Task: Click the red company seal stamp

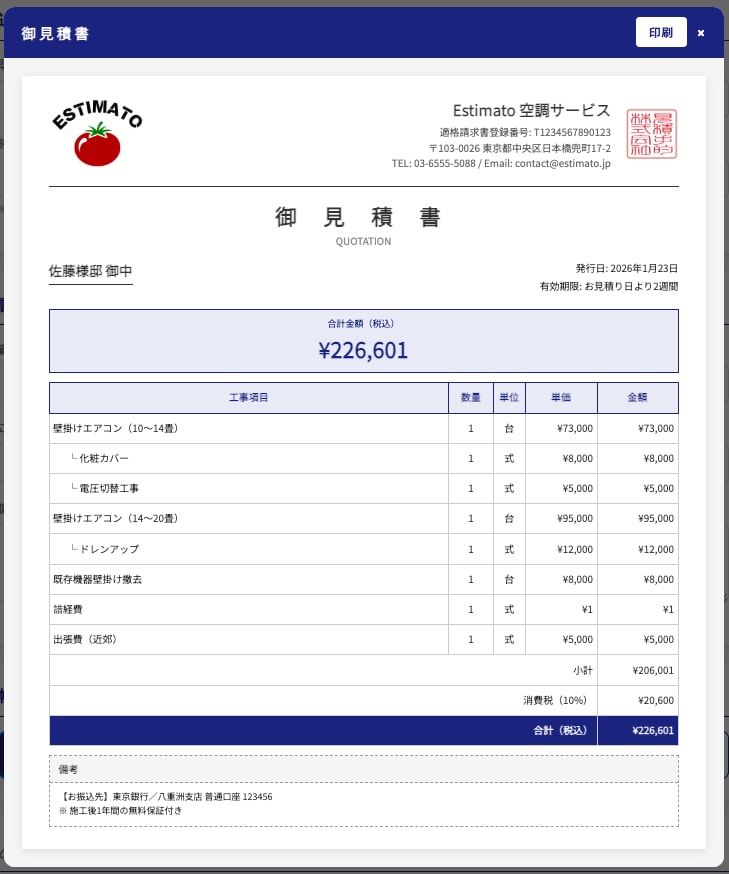Action: [652, 134]
